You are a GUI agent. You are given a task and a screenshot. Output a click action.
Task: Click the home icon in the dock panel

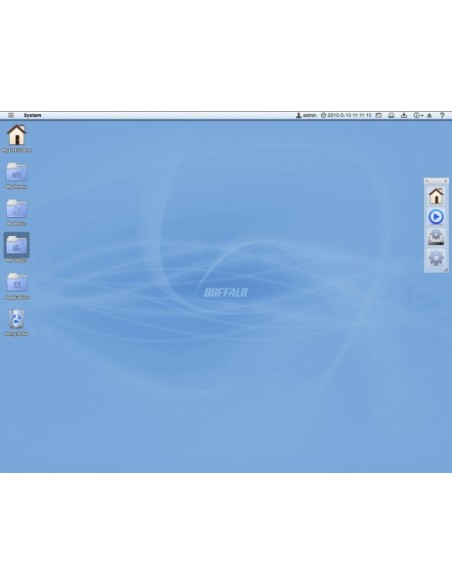pyautogui.click(x=436, y=196)
